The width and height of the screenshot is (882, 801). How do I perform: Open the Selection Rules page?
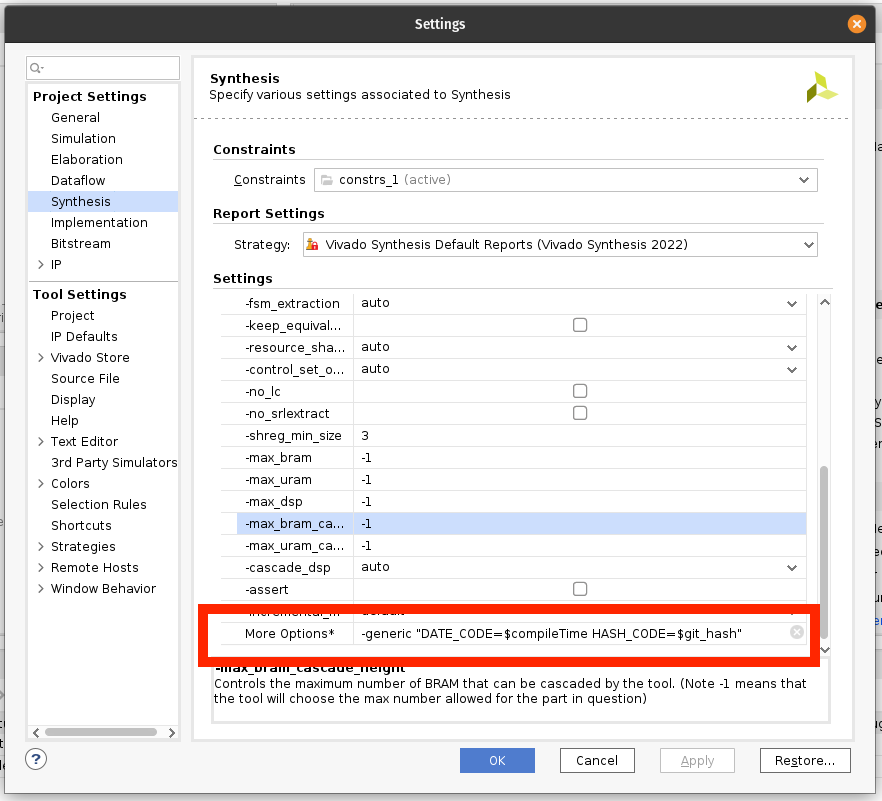pyautogui.click(x=98, y=505)
